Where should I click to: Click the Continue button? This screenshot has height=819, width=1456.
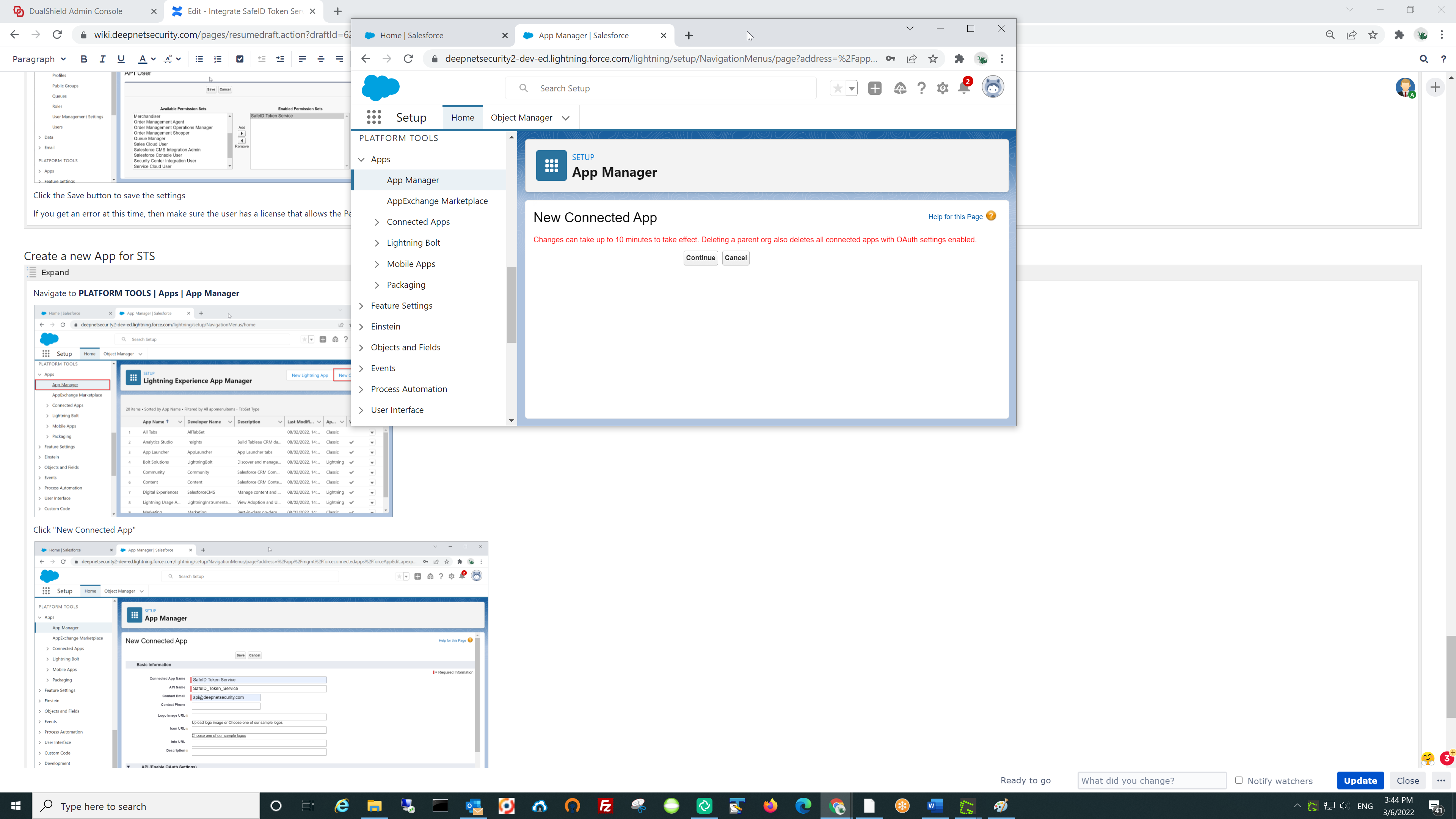[700, 258]
